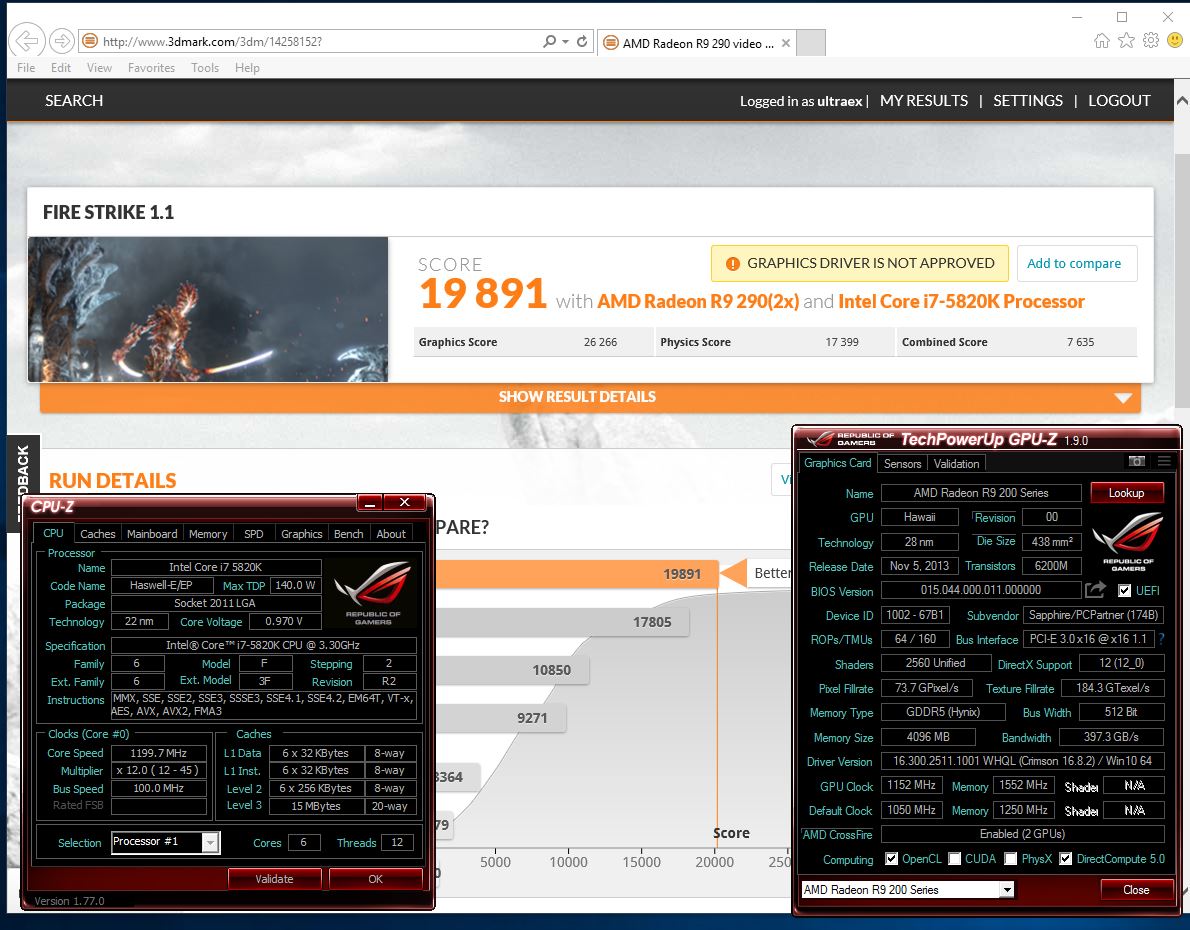The width and height of the screenshot is (1190, 930).
Task: Click the 17805 grey score bar
Action: pyautogui.click(x=562, y=623)
